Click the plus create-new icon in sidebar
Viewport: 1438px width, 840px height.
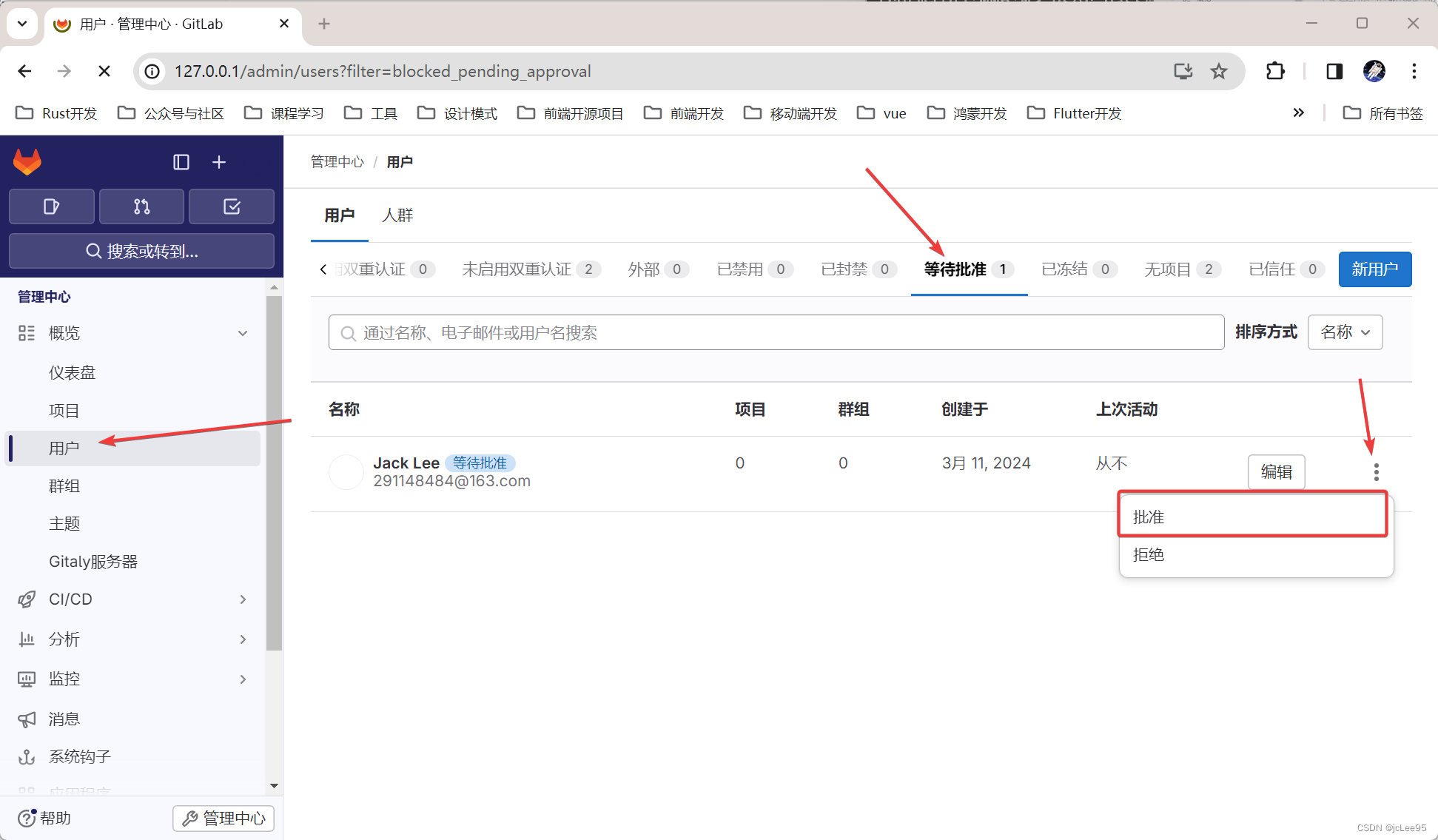[219, 162]
